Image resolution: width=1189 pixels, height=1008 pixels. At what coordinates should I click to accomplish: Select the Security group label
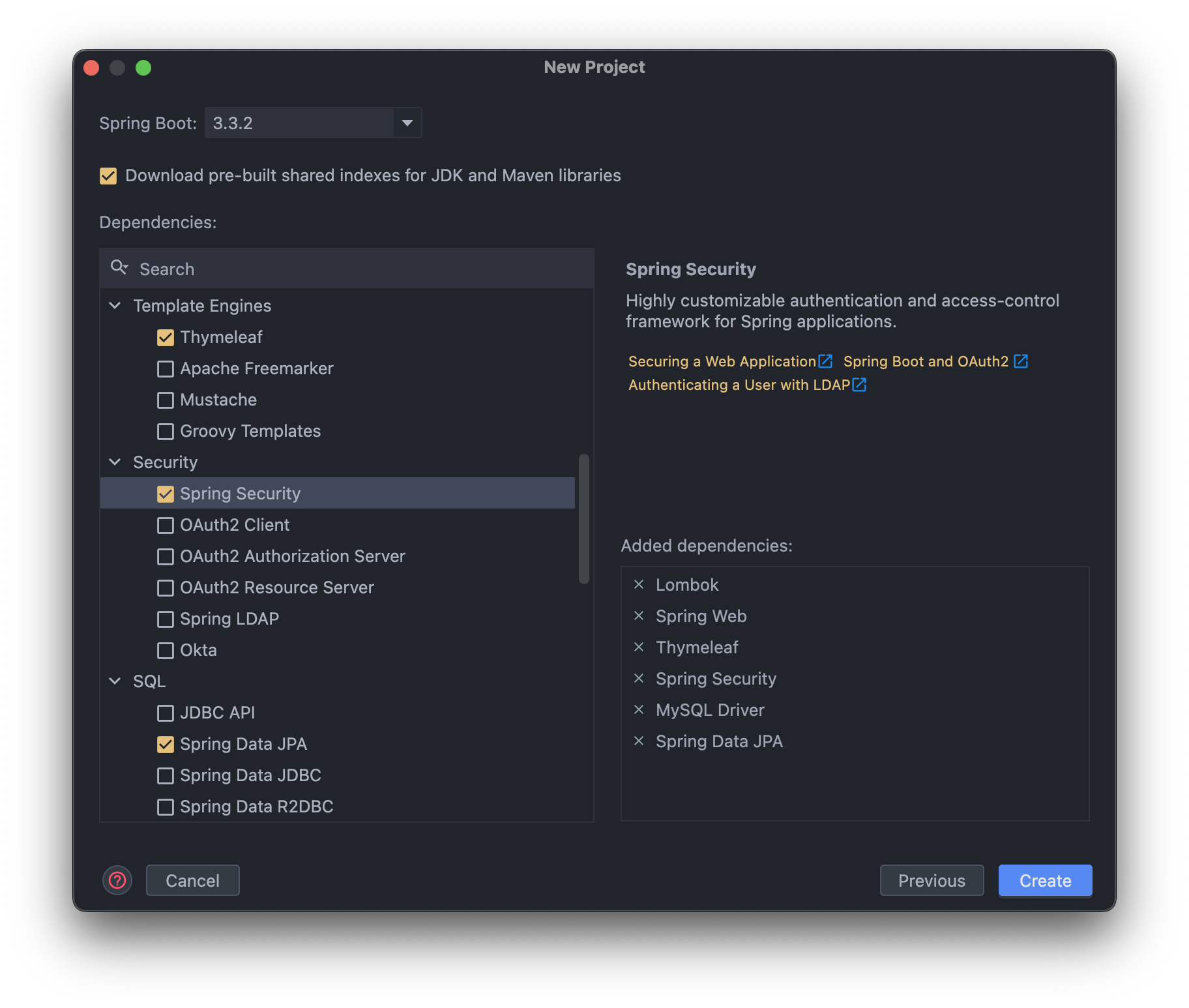click(x=165, y=462)
